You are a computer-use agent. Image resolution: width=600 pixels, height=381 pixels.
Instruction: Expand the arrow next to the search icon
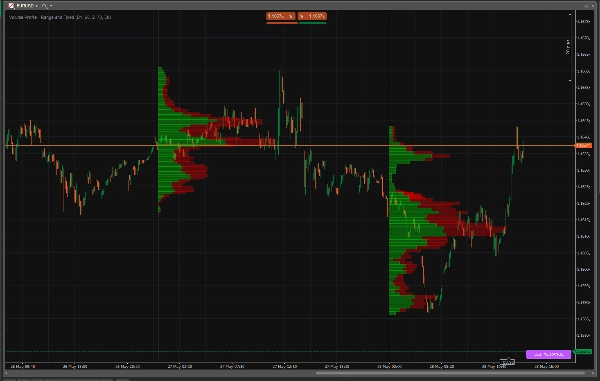tap(51, 6)
